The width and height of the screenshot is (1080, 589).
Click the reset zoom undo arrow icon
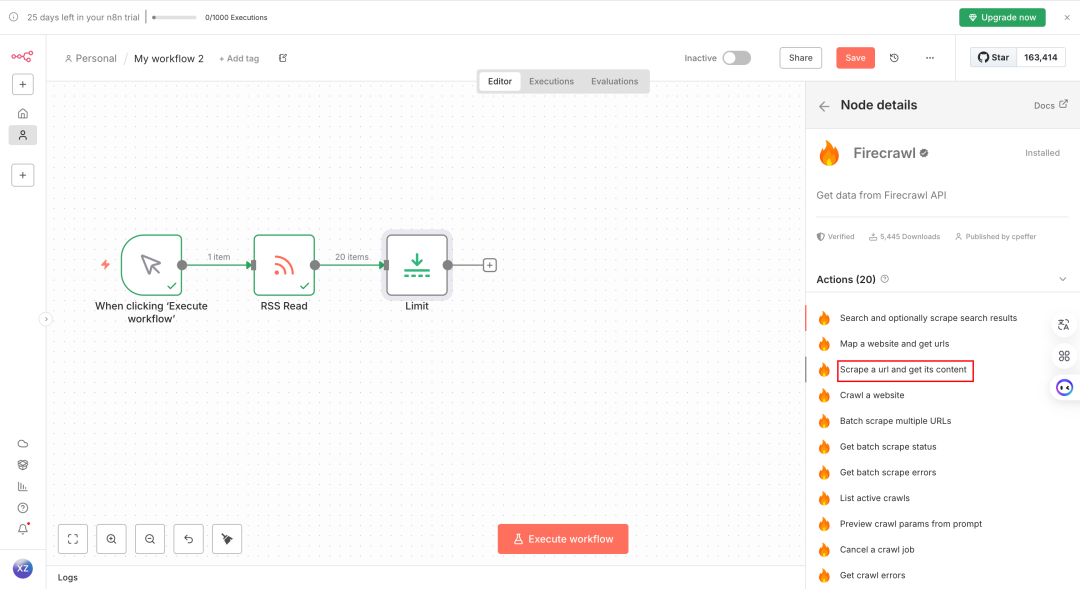point(189,539)
